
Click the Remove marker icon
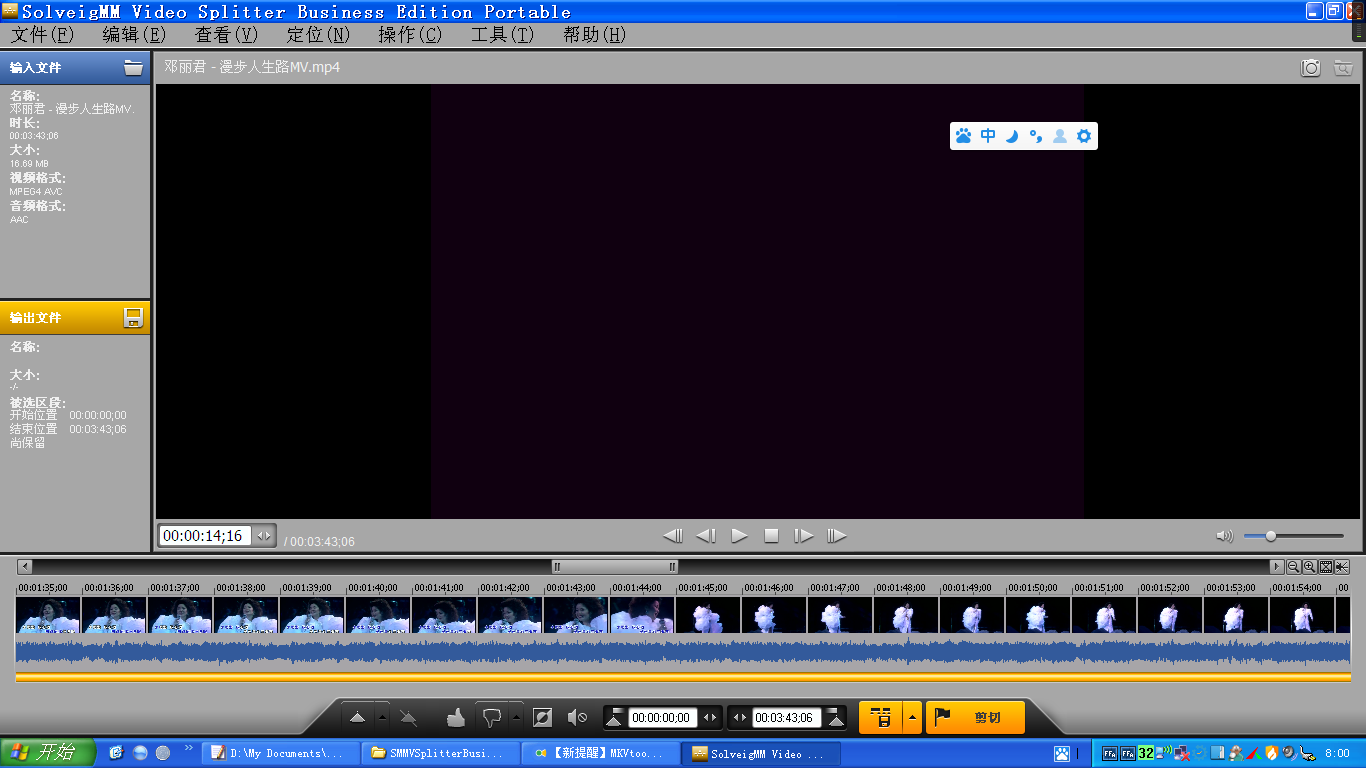[x=408, y=717]
